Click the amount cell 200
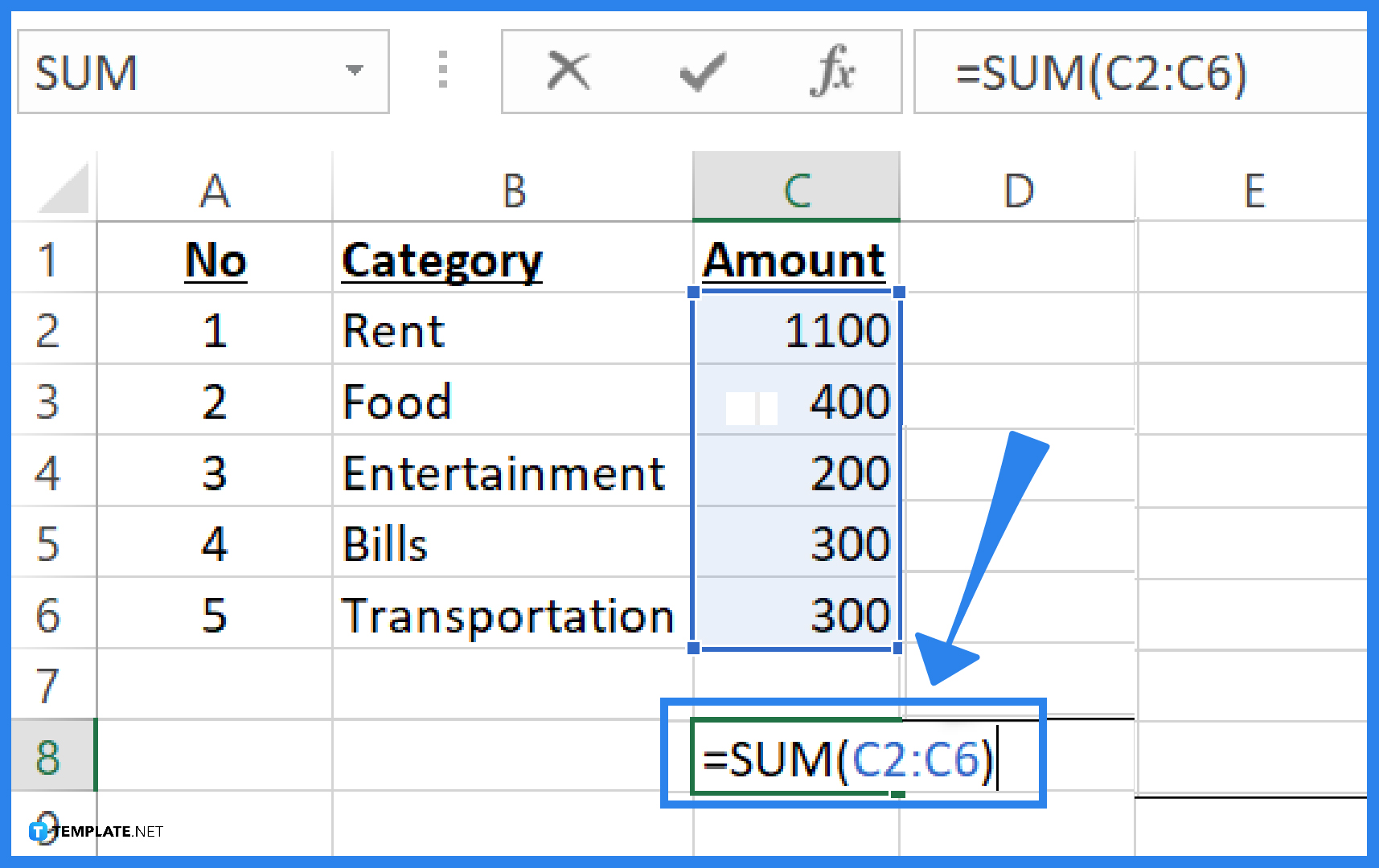The width and height of the screenshot is (1379, 868). pos(796,472)
